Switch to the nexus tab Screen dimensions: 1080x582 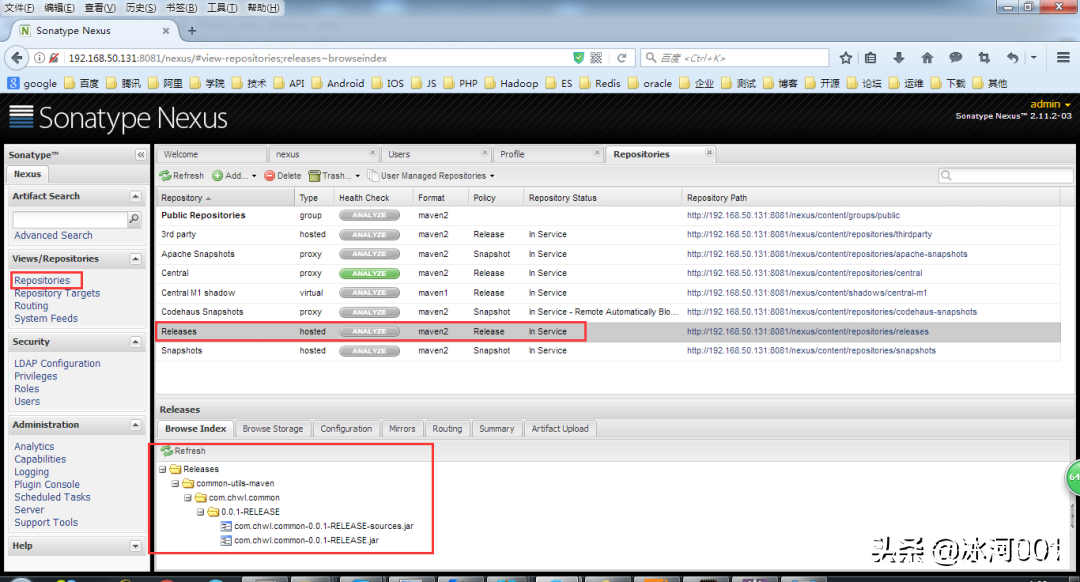coord(324,154)
